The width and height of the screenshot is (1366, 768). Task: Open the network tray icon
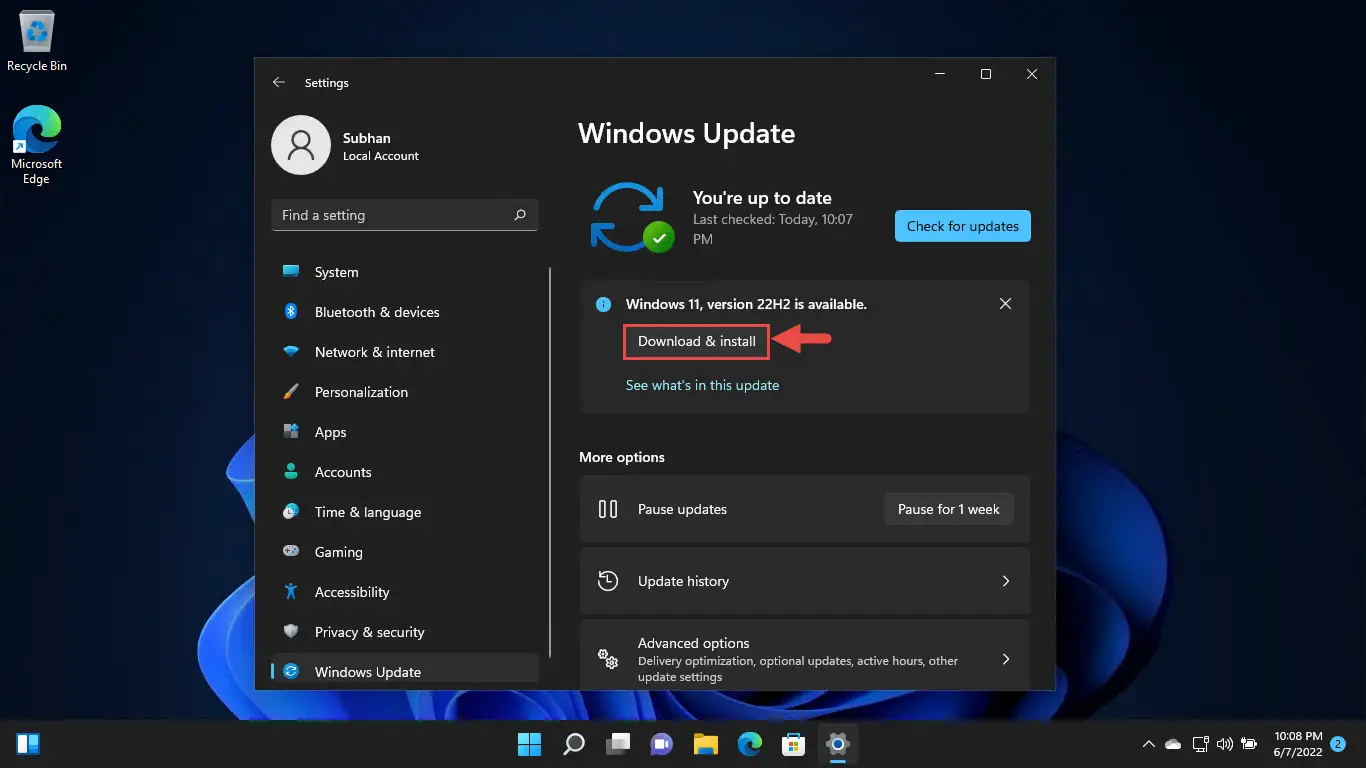tap(1200, 744)
